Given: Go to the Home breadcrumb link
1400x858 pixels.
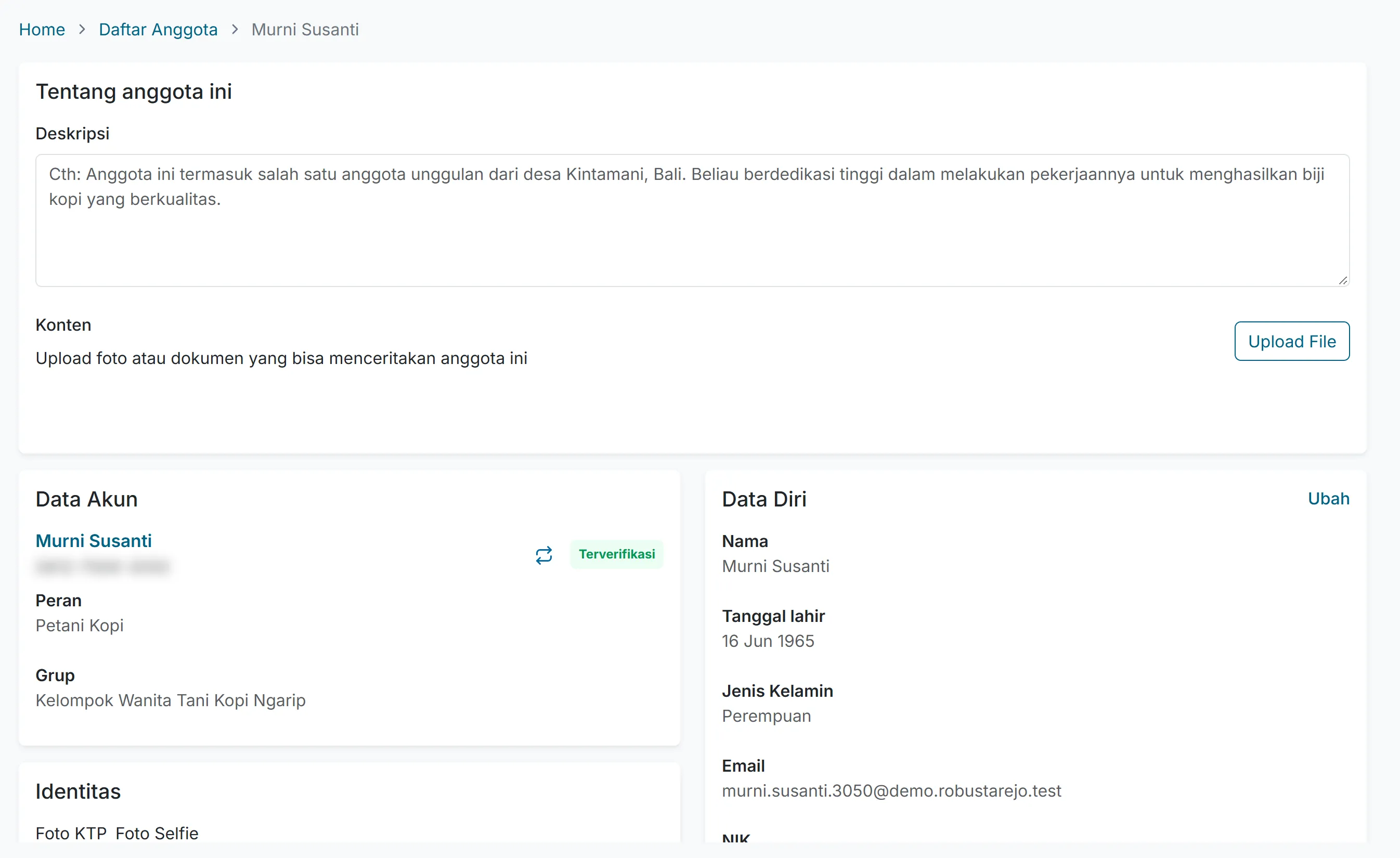Looking at the screenshot, I should click(x=42, y=29).
